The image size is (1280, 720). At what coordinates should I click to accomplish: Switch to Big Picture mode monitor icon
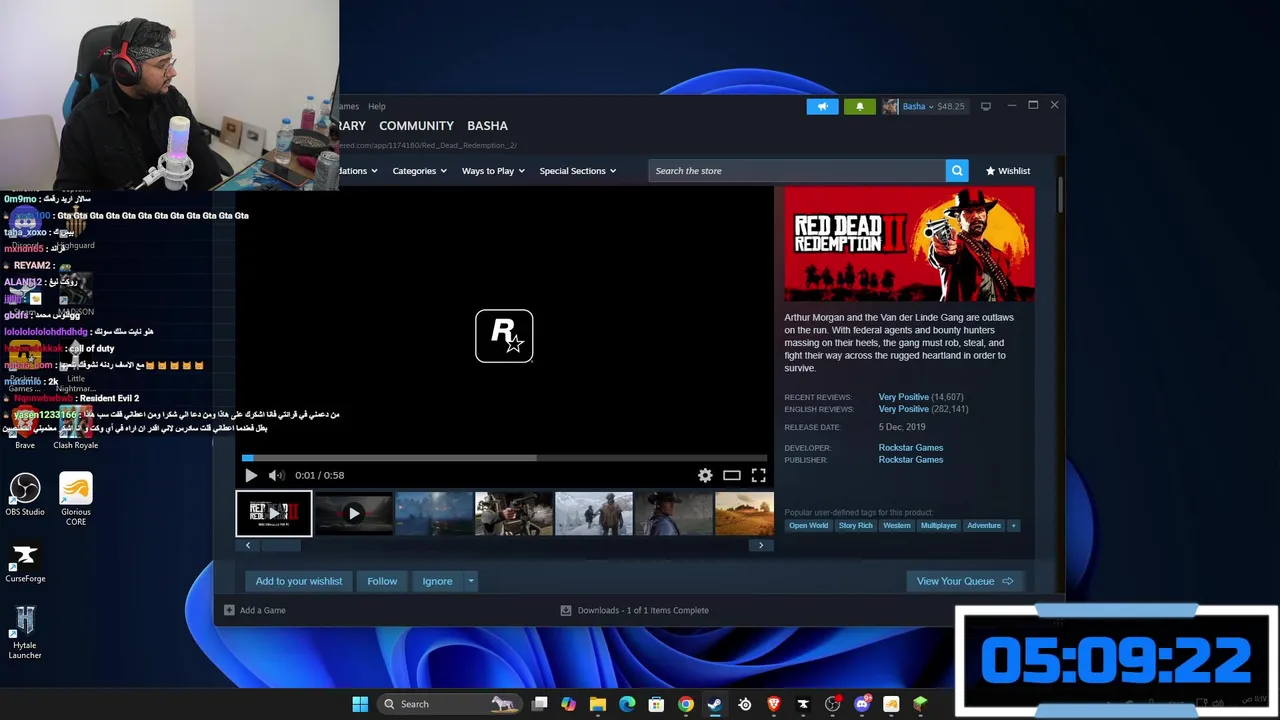click(985, 106)
